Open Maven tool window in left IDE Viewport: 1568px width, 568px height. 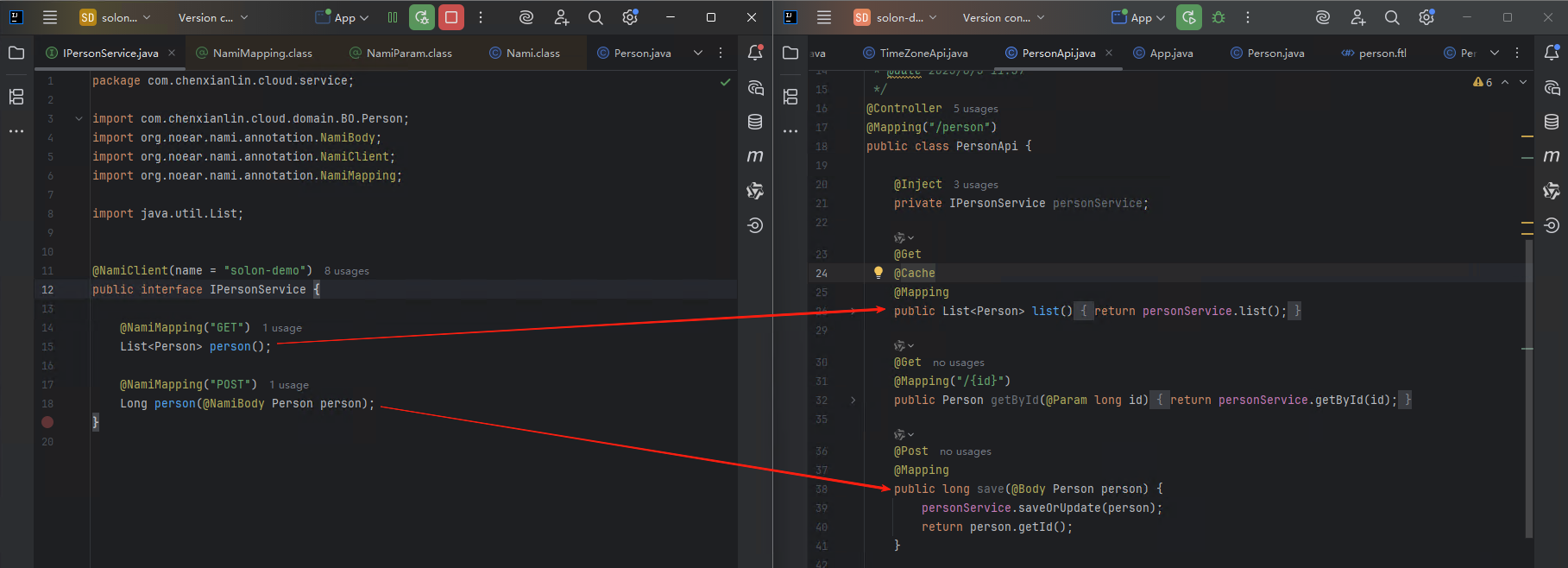click(755, 156)
